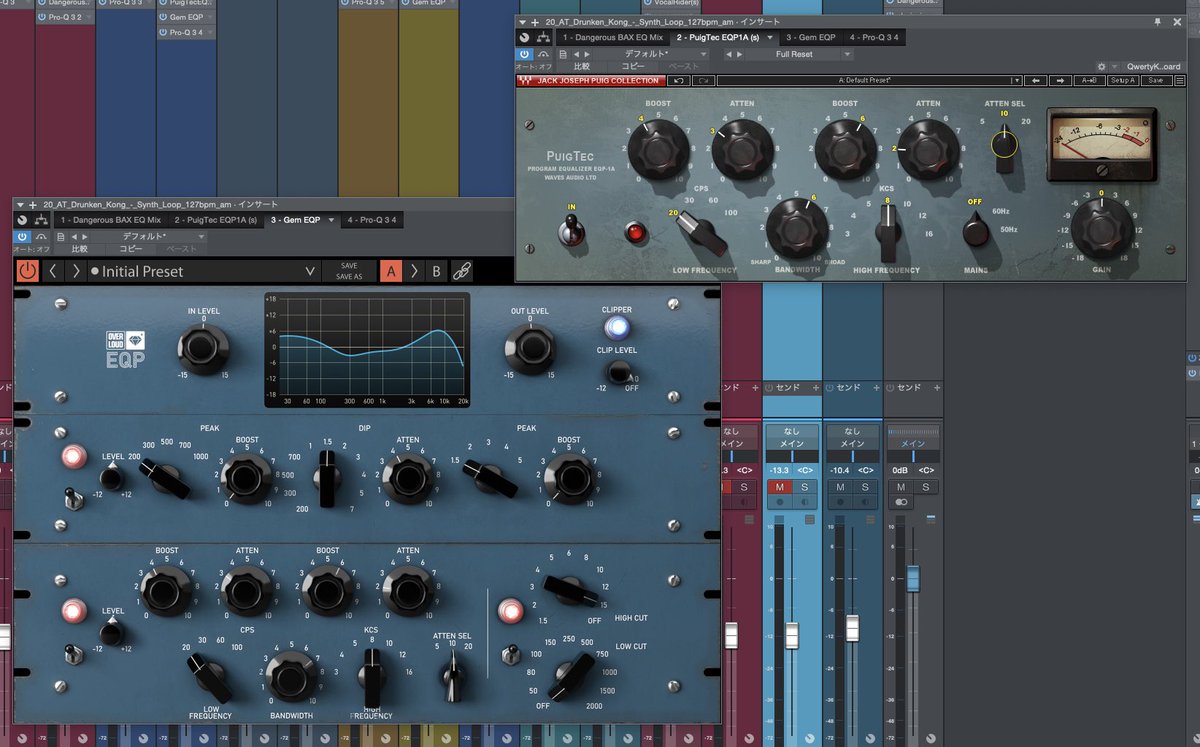Viewport: 1200px width, 747px height.
Task: Click the preset file icon in Gem EQP window
Action: 61,236
